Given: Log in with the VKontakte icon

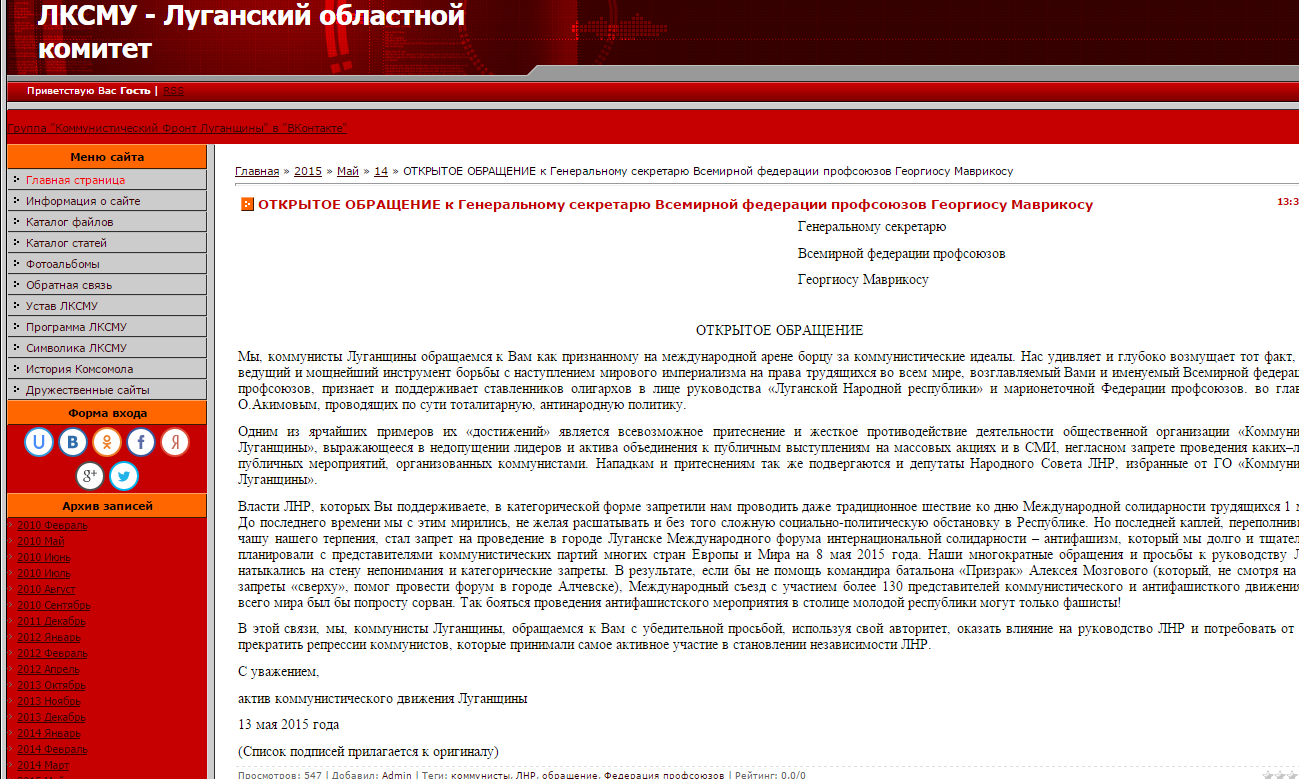Looking at the screenshot, I should 73,442.
